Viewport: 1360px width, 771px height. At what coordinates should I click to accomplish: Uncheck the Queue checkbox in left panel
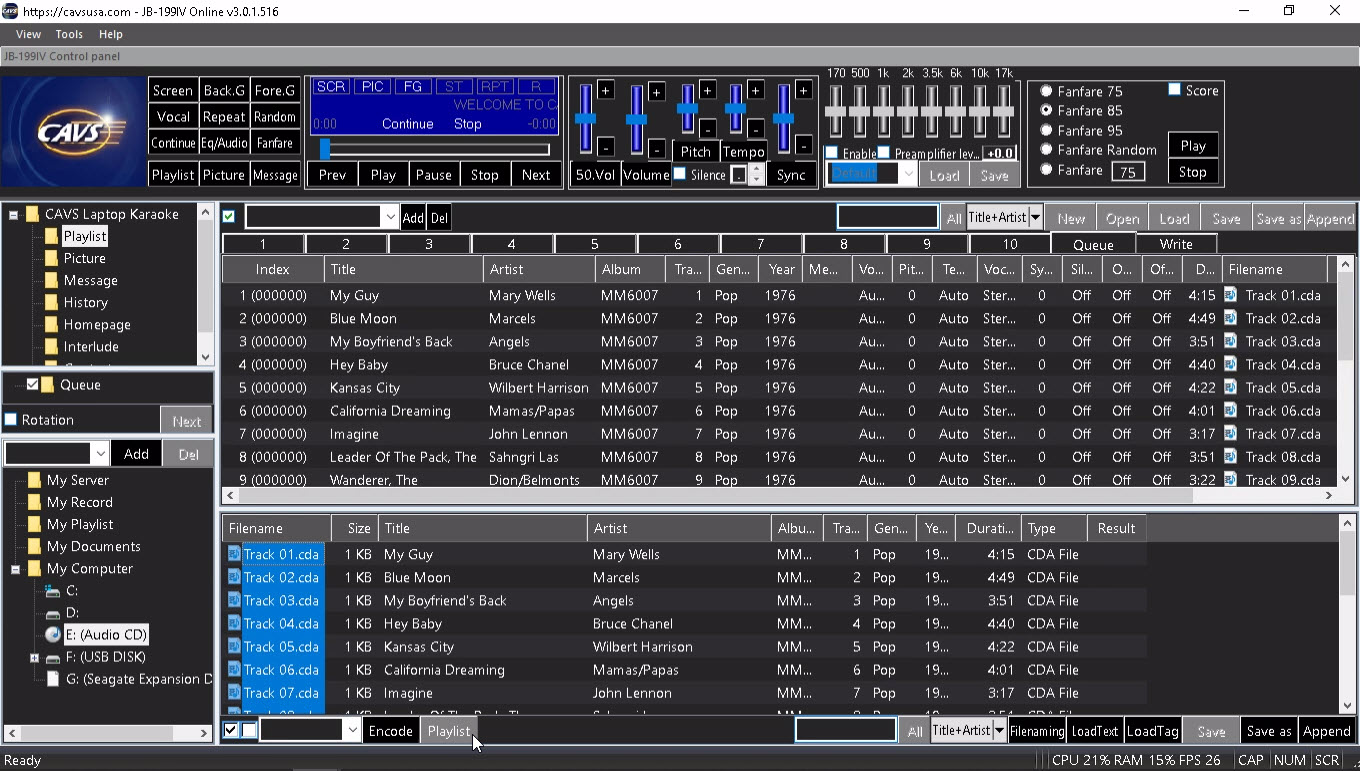[x=32, y=384]
